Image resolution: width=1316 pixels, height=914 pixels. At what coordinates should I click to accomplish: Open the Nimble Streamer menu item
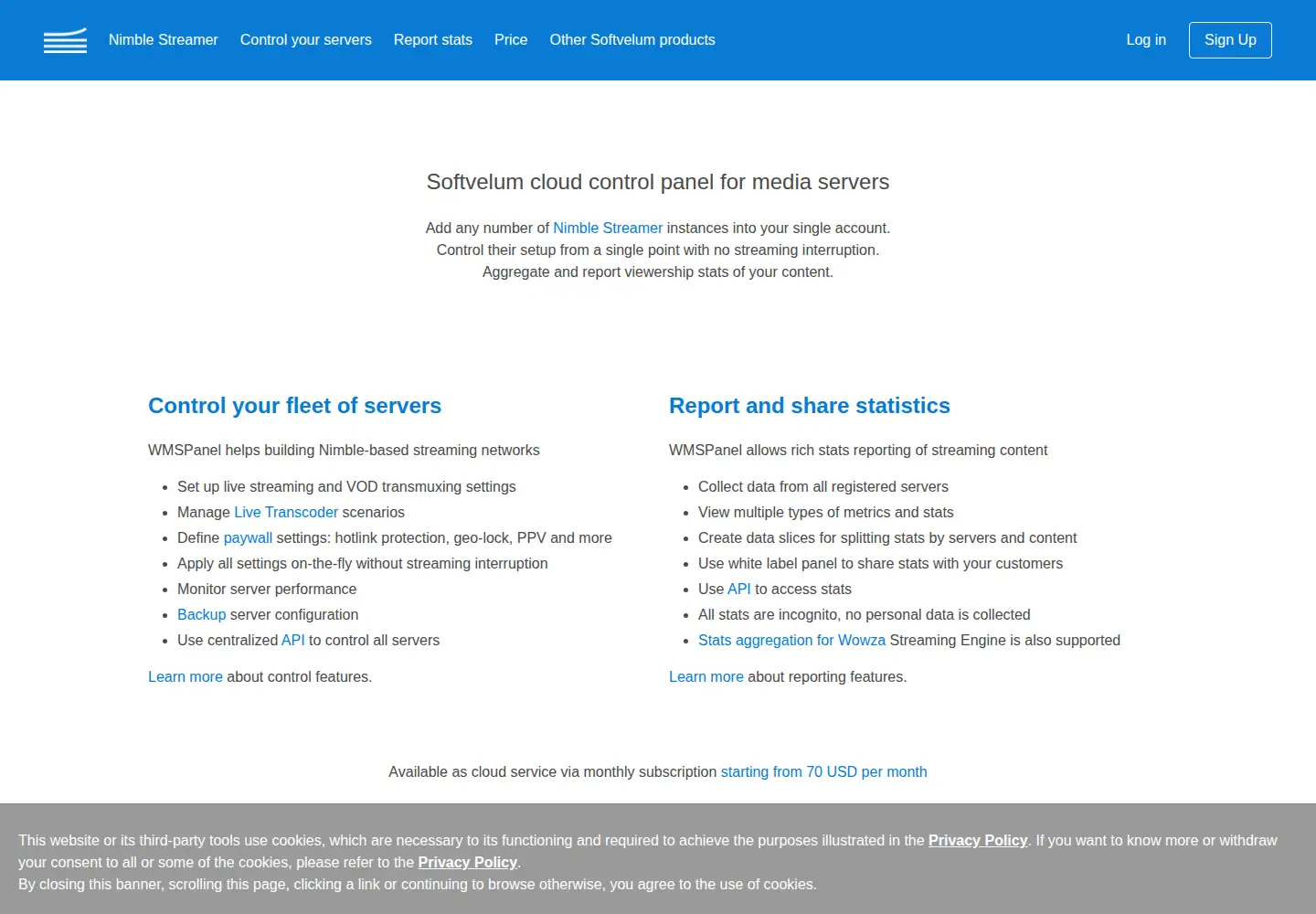pyautogui.click(x=164, y=40)
